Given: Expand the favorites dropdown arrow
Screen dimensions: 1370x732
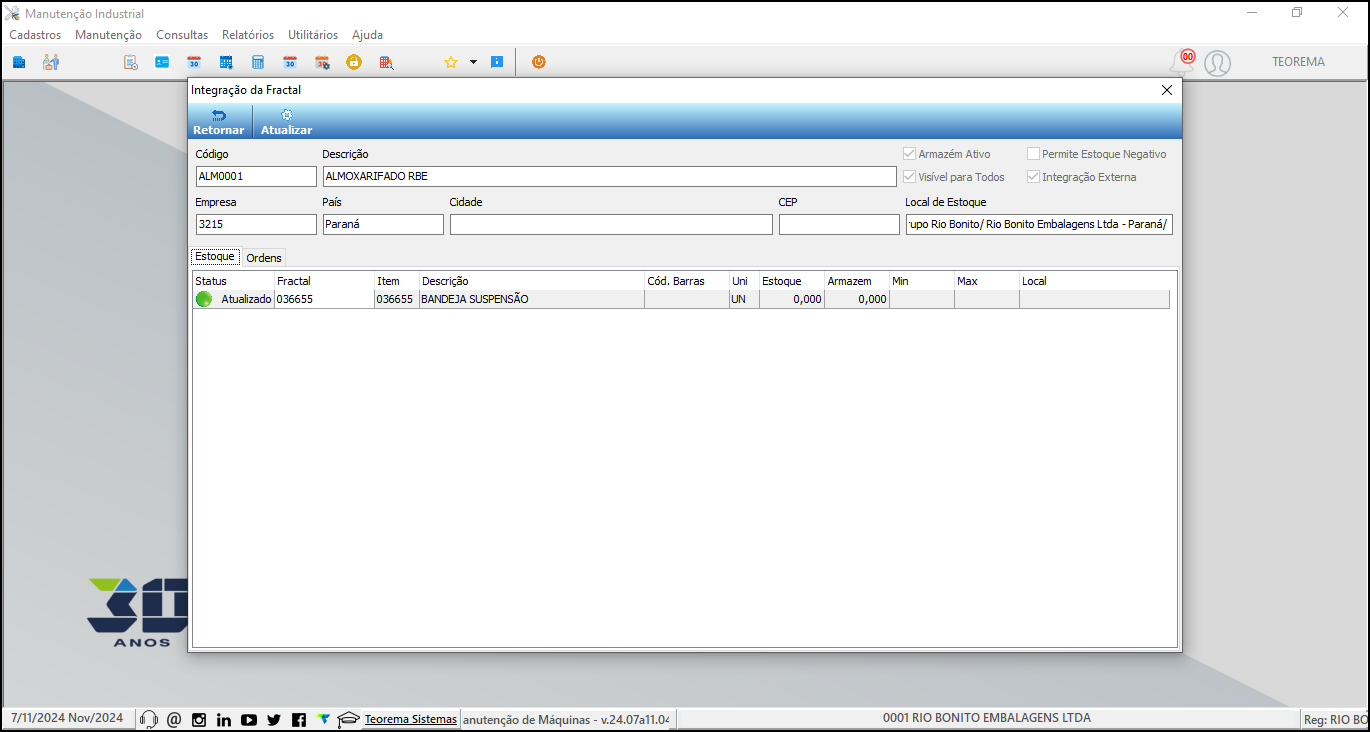Looking at the screenshot, I should click(x=473, y=62).
